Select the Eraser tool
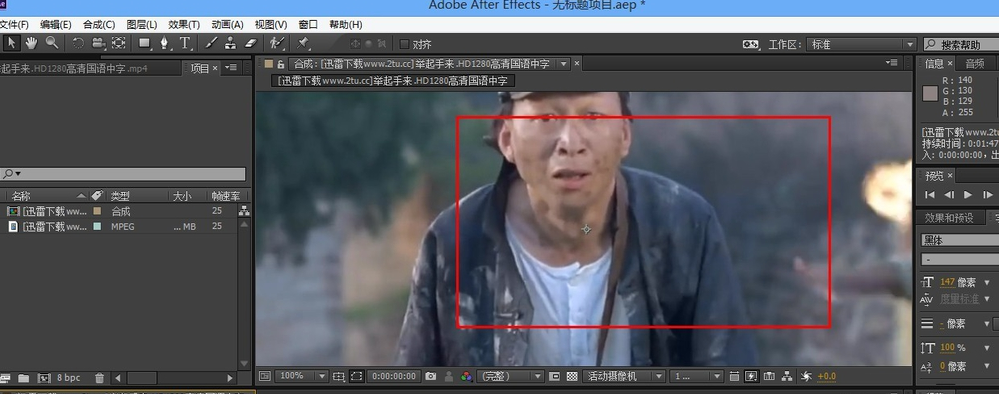The height and width of the screenshot is (394, 999). click(x=250, y=43)
